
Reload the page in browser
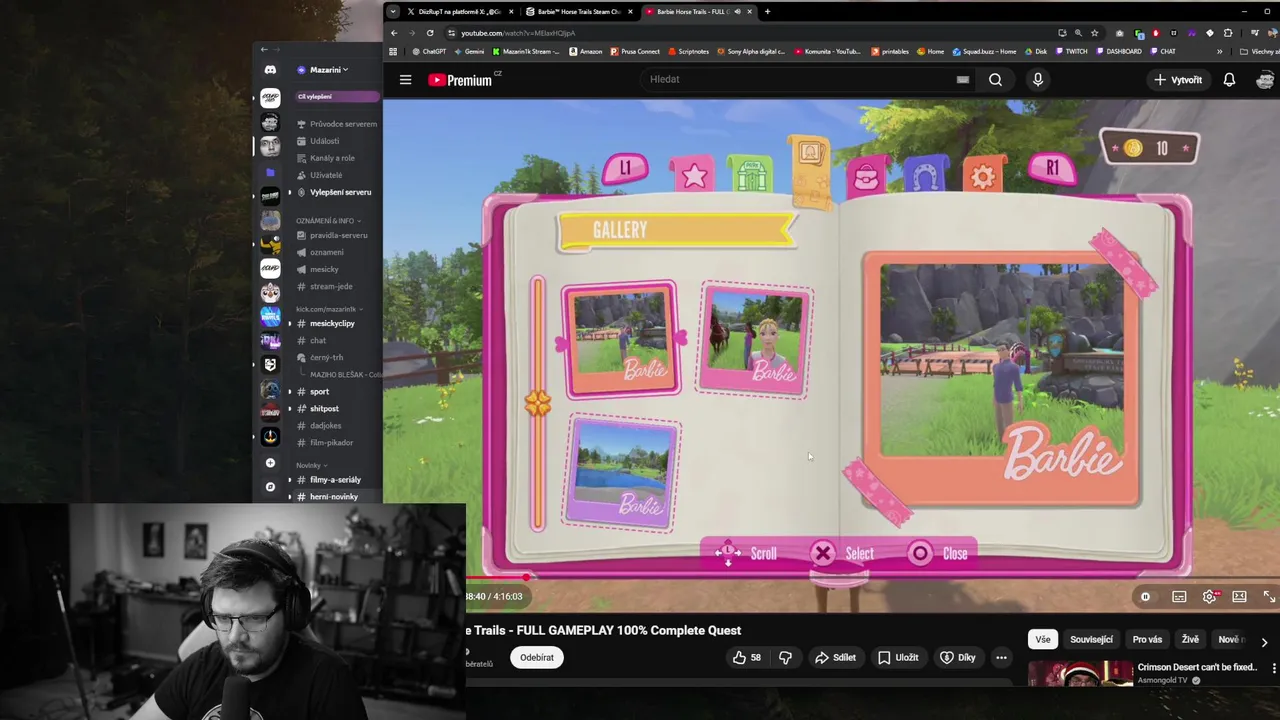(430, 33)
